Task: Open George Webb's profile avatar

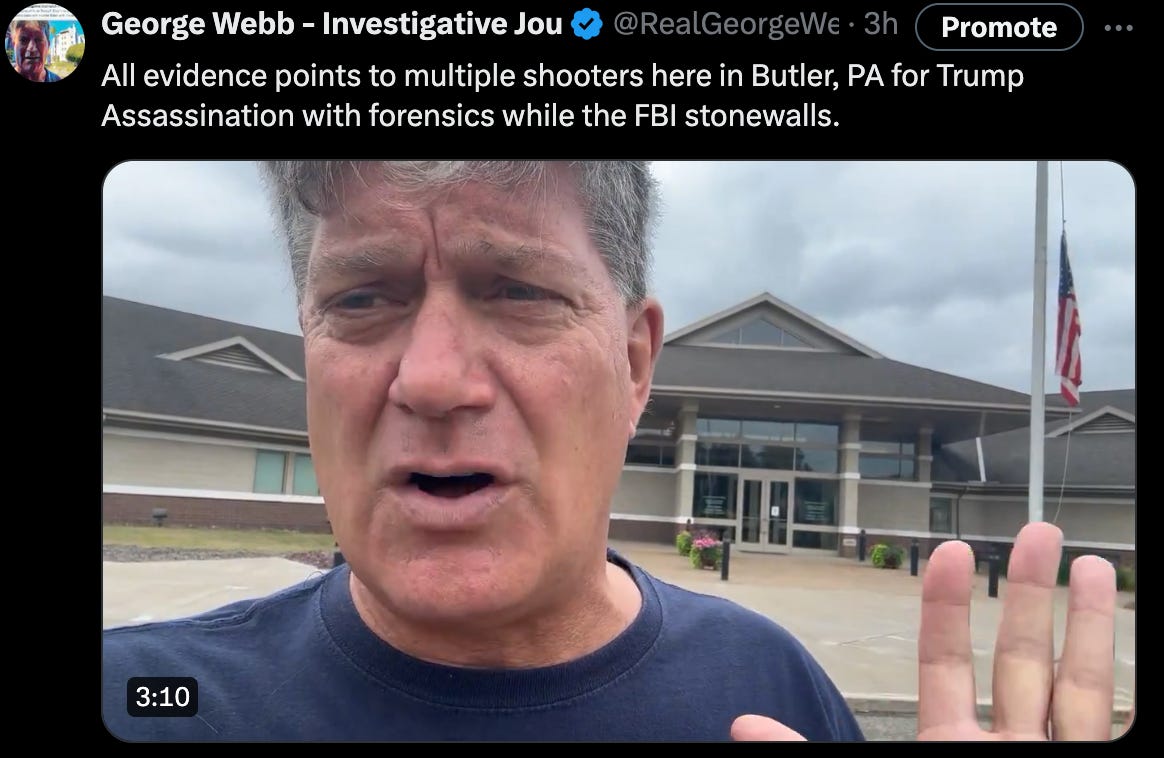Action: pos(45,43)
